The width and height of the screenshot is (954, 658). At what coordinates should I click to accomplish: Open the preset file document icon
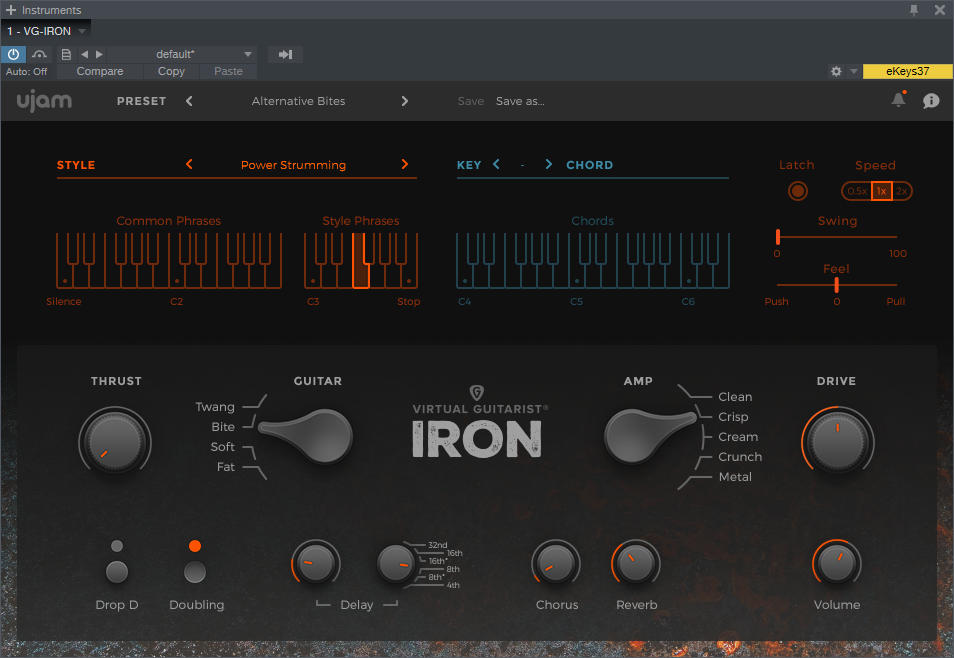coord(66,54)
